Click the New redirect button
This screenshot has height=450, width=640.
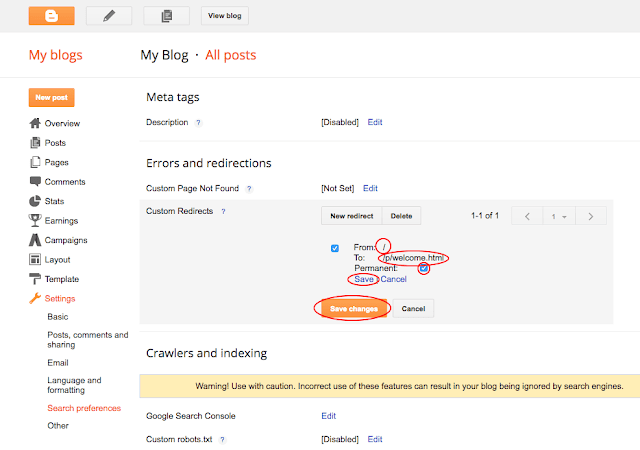point(351,216)
